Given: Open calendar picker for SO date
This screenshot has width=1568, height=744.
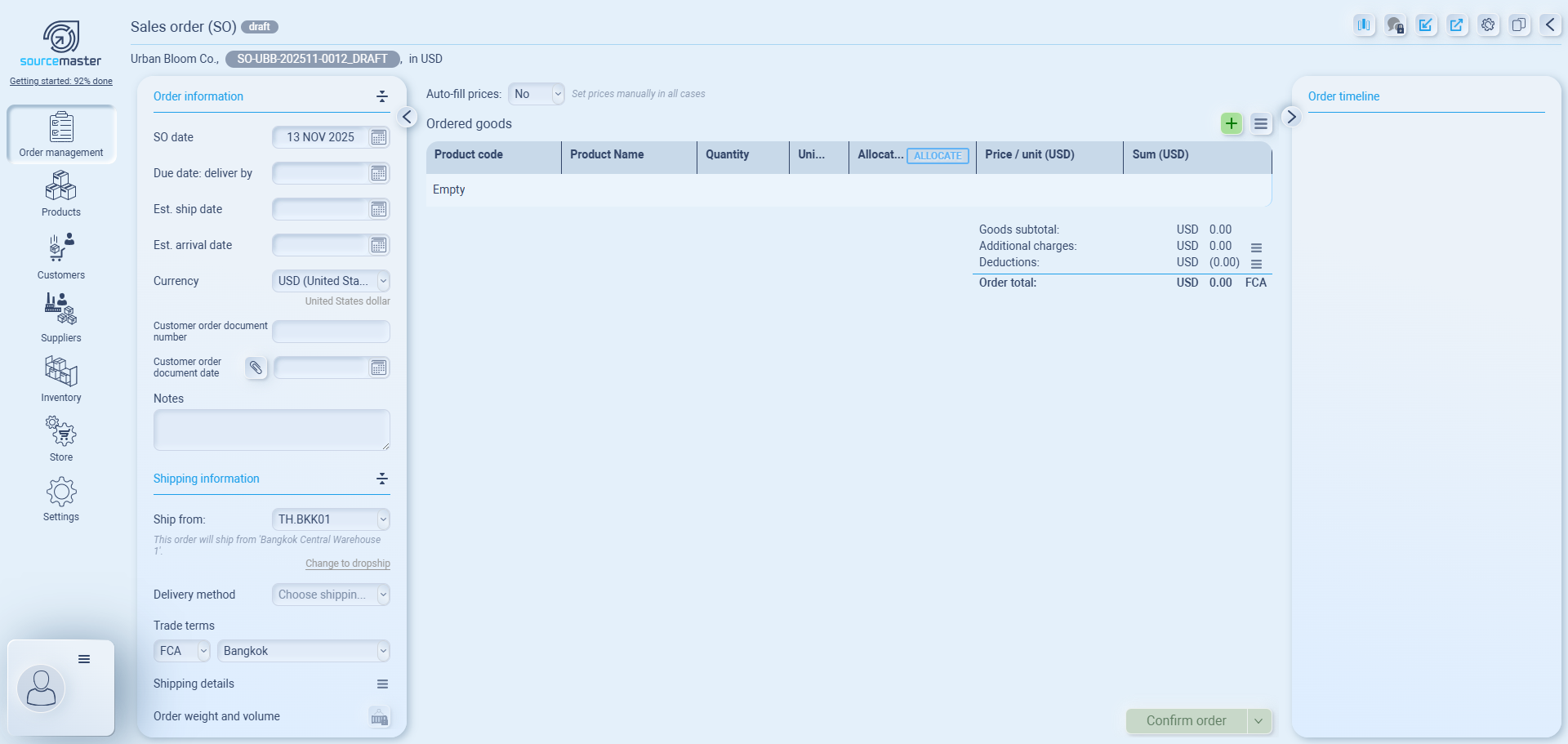Looking at the screenshot, I should (379, 137).
